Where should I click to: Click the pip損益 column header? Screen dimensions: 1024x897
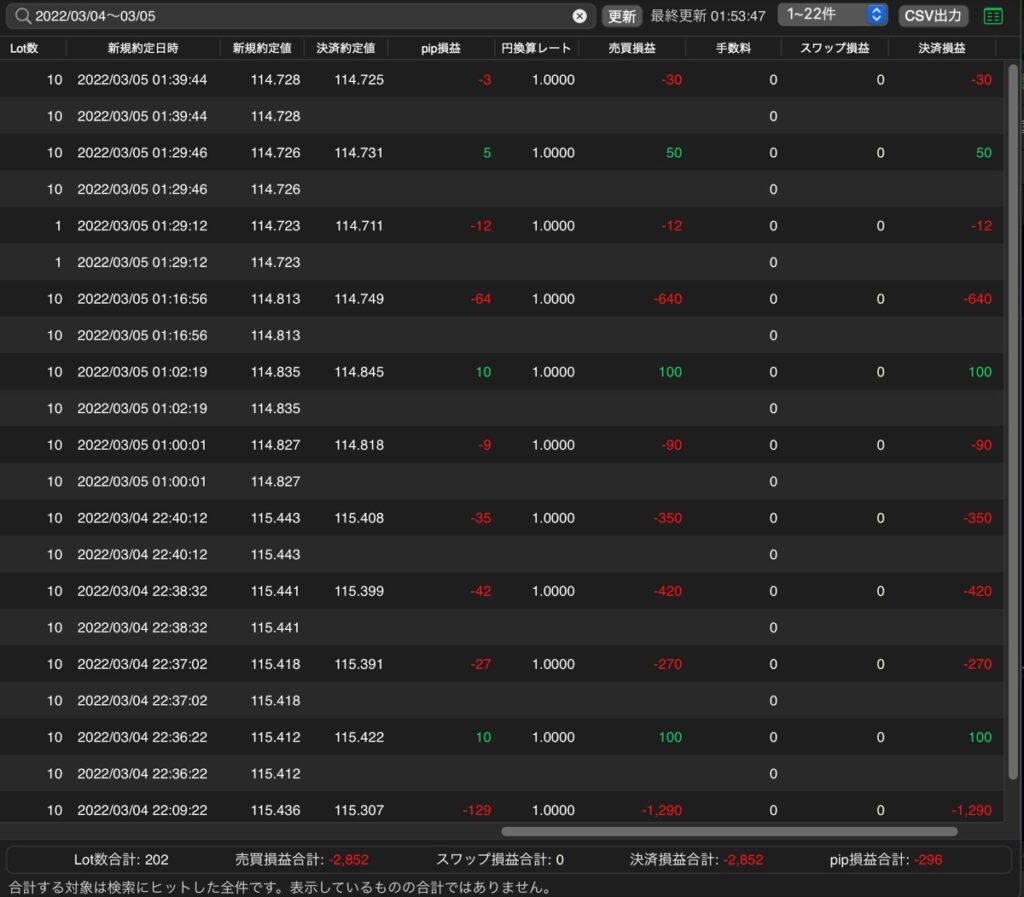[x=441, y=48]
